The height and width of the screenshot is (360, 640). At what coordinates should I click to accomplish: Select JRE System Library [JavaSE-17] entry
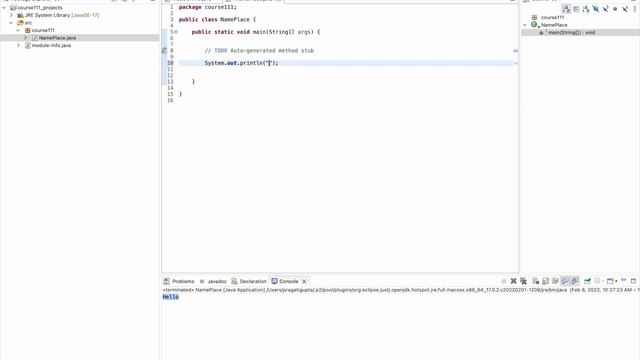(x=62, y=15)
